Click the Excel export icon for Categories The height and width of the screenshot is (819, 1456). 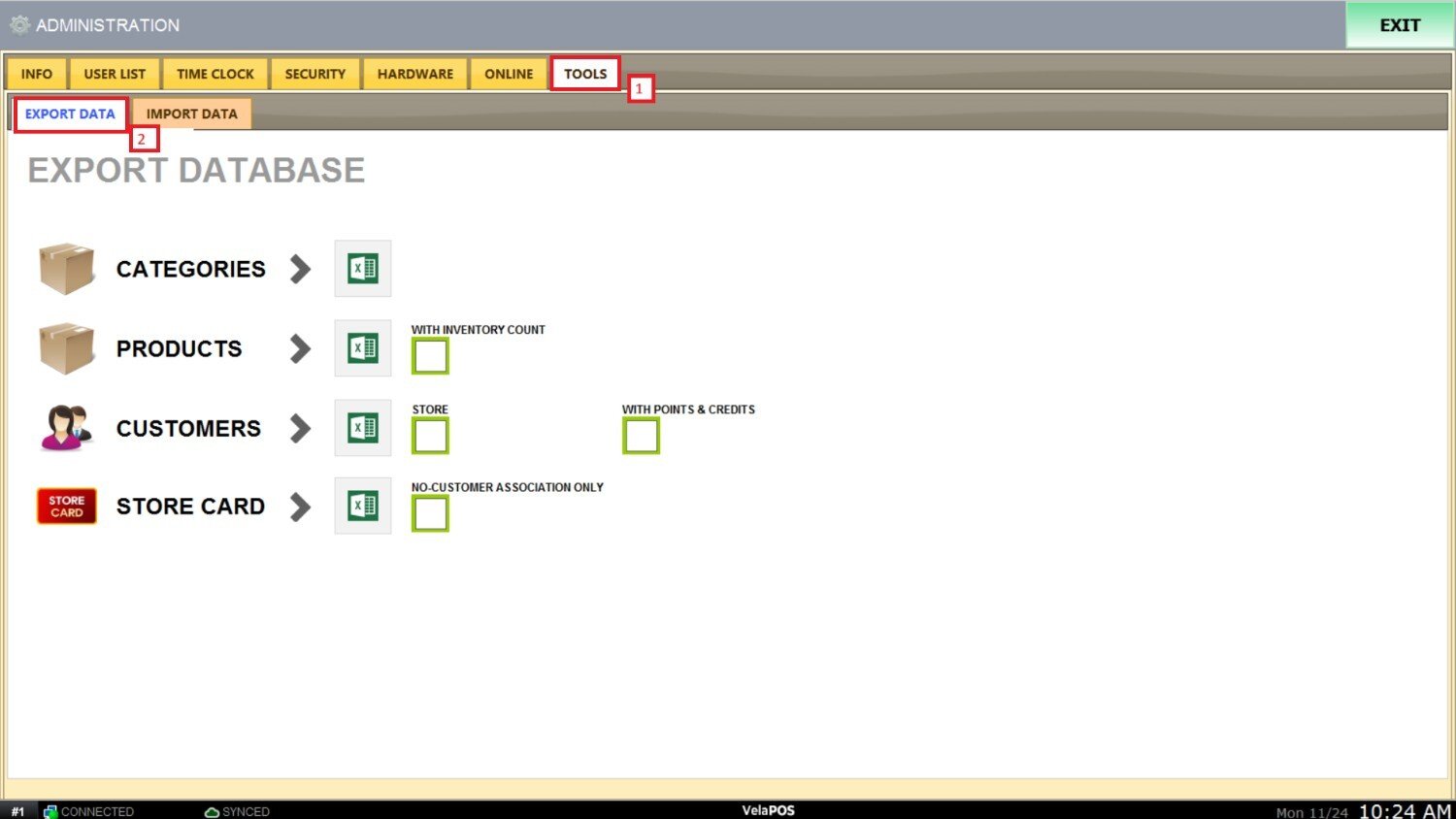[x=363, y=269]
